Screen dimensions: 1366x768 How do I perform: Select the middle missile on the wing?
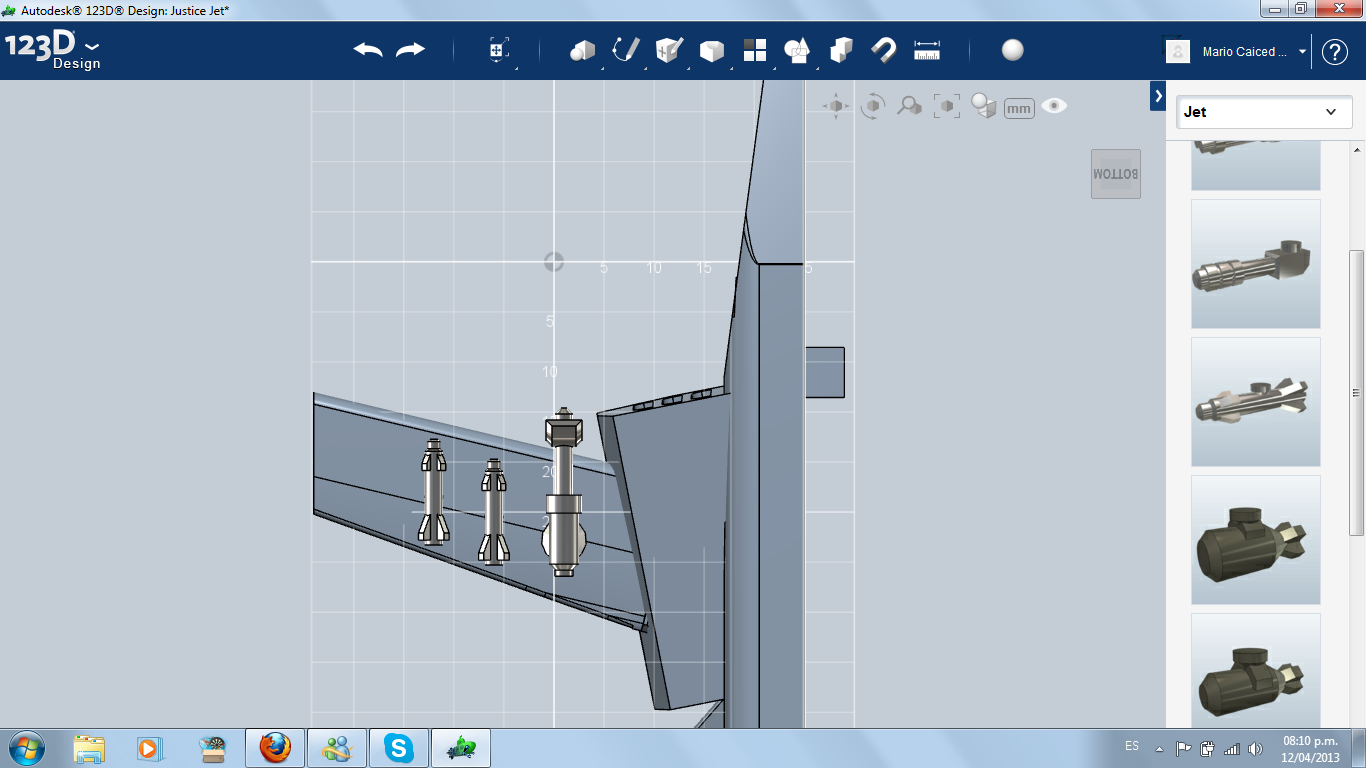point(493,511)
